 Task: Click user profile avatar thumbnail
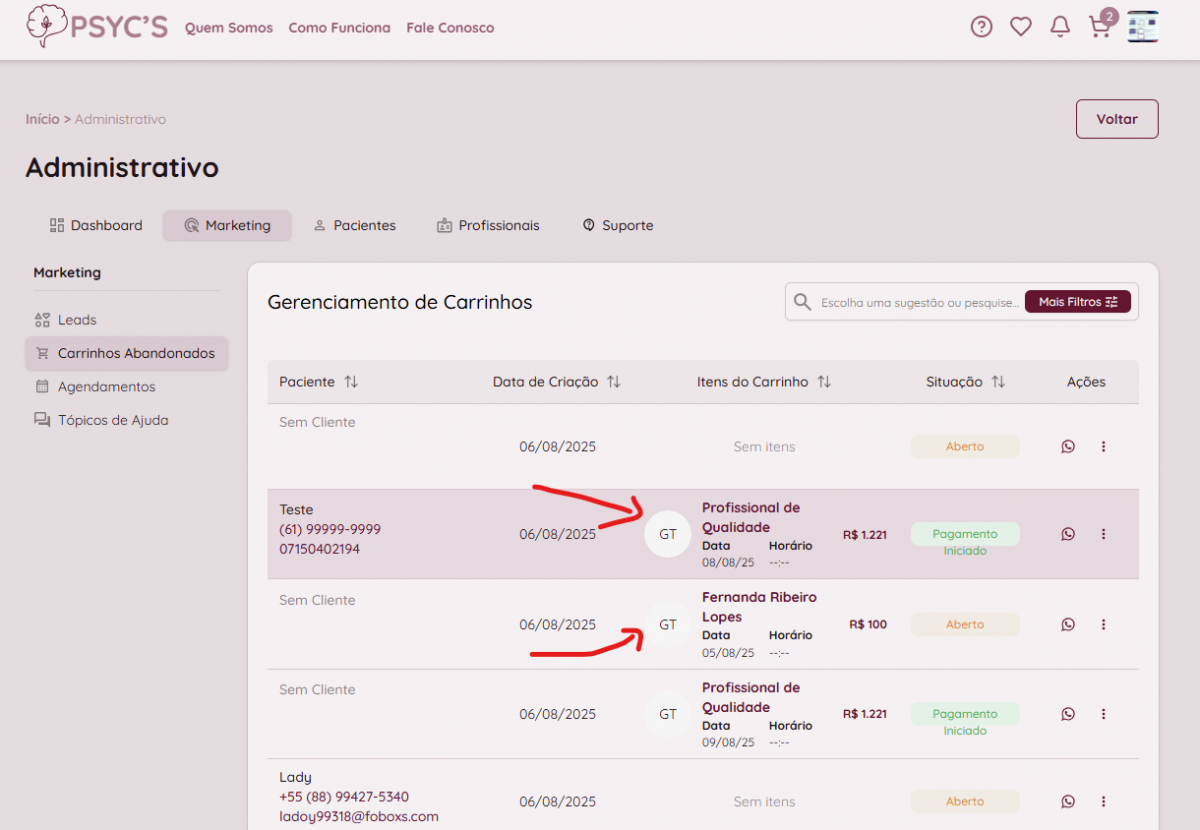point(1142,27)
